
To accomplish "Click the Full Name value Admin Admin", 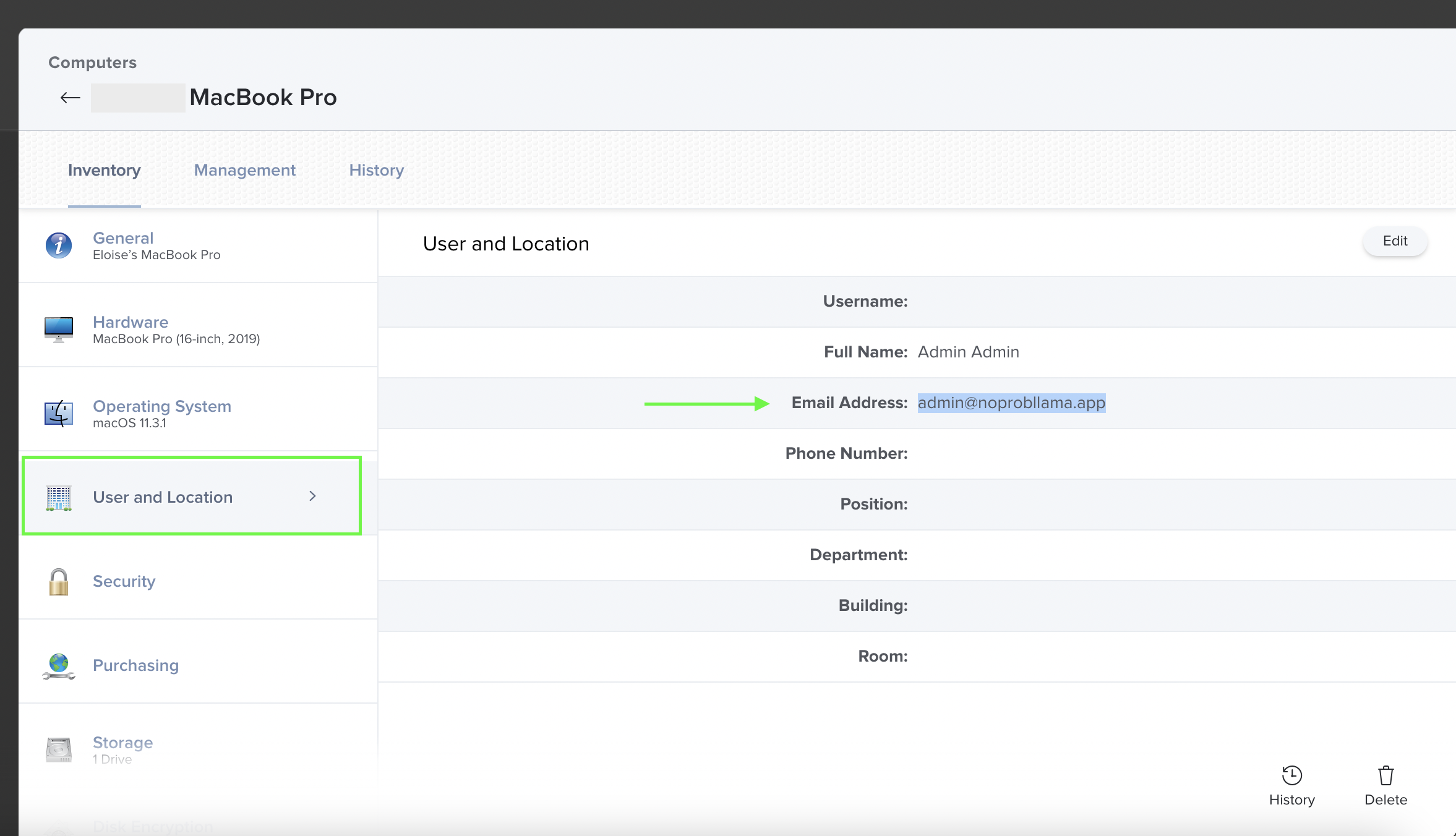I will coord(968,352).
